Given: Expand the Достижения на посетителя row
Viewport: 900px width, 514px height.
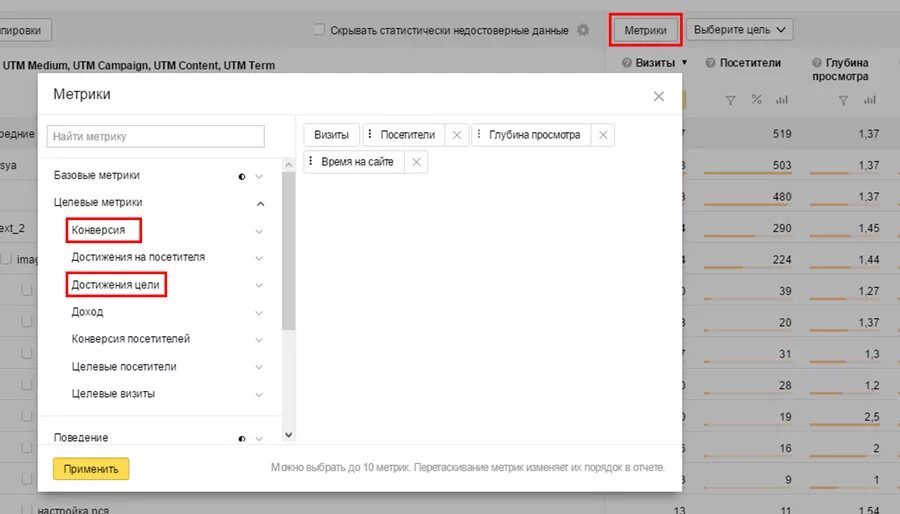Looking at the screenshot, I should pyautogui.click(x=259, y=258).
